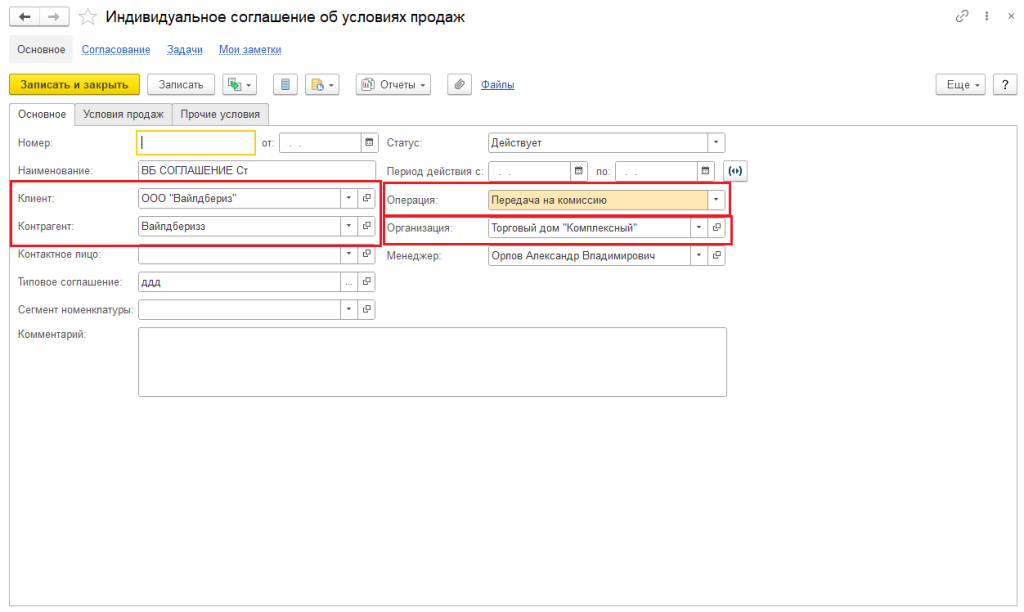
Task: Click the Контрагент field Вайлдберизз
Action: 239,226
